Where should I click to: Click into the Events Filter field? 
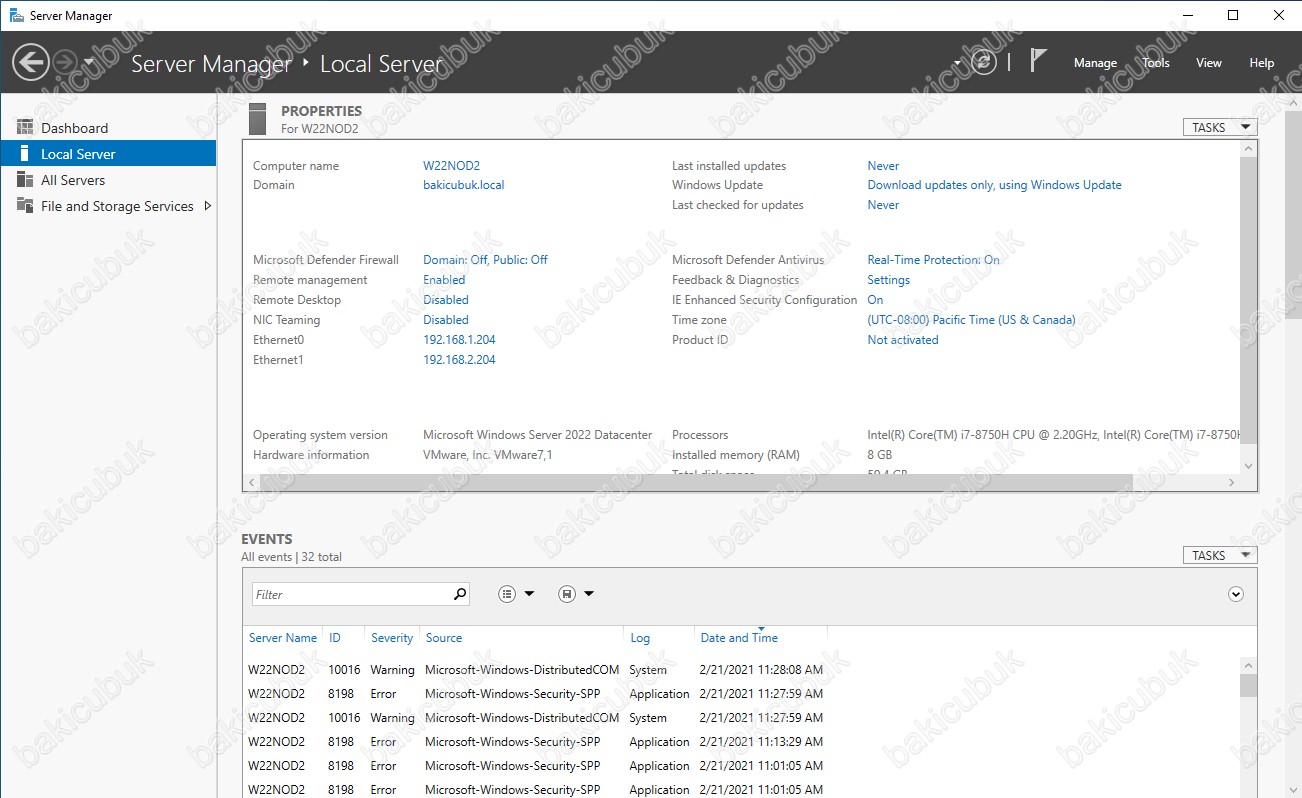pyautogui.click(x=350, y=594)
